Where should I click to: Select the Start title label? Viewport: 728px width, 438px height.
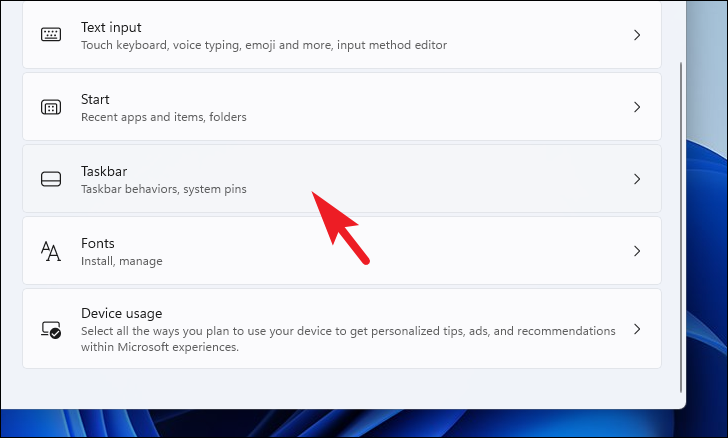tap(95, 99)
